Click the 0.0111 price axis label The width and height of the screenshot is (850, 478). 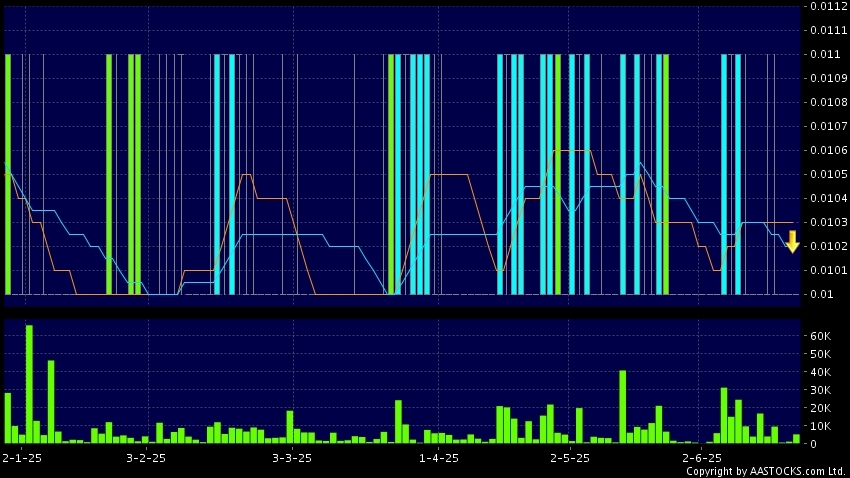point(829,30)
